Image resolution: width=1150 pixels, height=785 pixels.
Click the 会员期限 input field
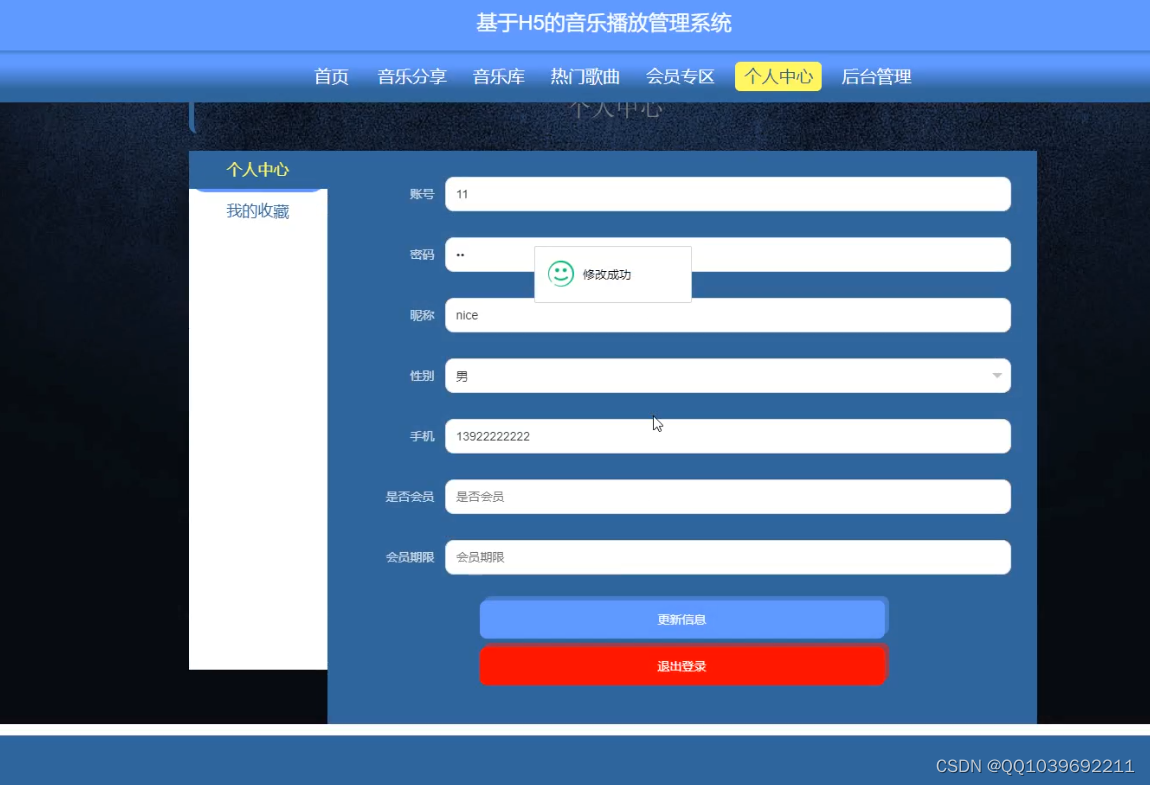click(x=728, y=558)
